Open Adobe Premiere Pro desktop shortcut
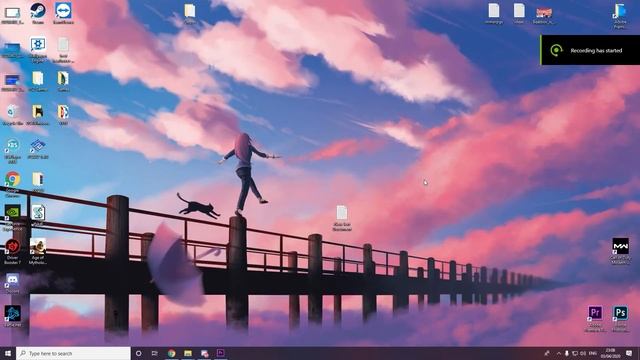The width and height of the screenshot is (640, 360). 595,319
